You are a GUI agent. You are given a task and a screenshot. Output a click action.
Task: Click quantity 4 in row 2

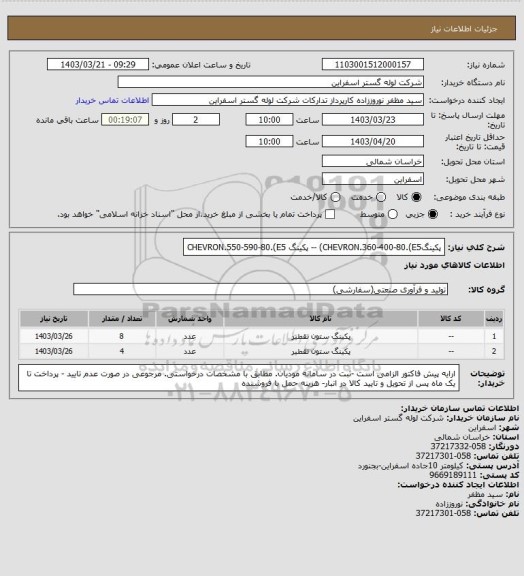(x=122, y=351)
